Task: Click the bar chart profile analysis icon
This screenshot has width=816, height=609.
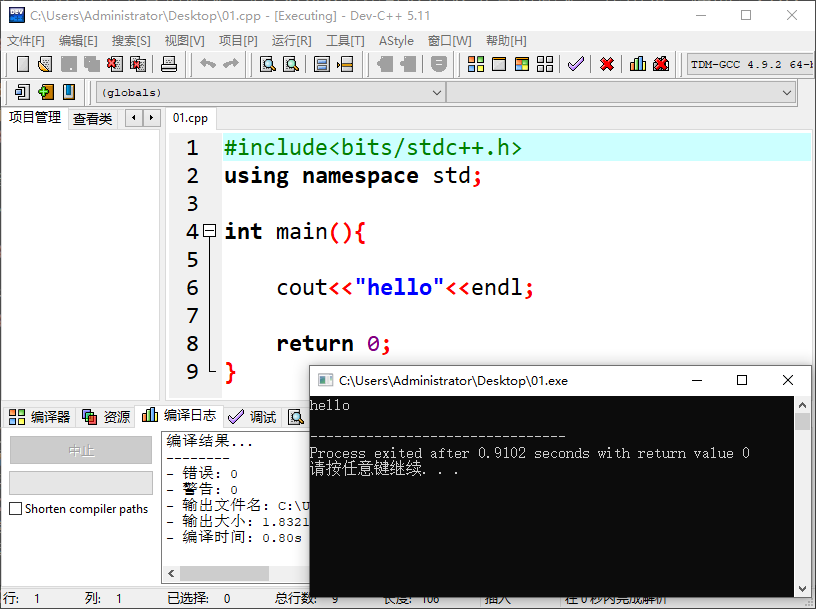Action: click(x=638, y=64)
